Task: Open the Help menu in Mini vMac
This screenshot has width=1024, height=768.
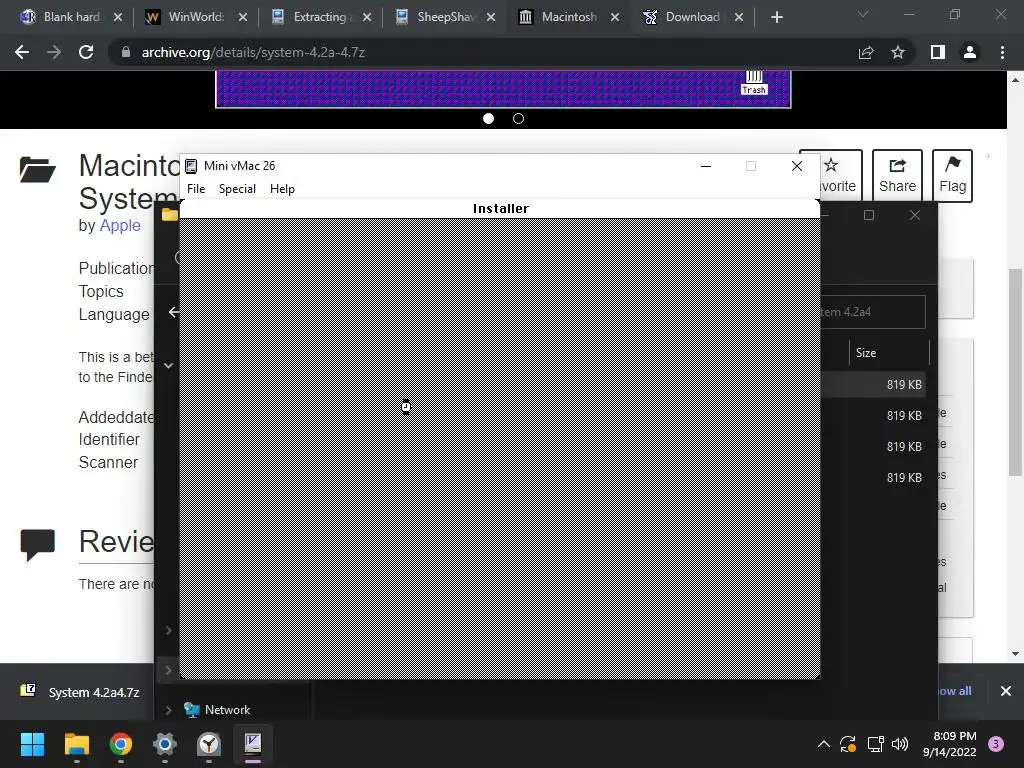Action: (282, 189)
